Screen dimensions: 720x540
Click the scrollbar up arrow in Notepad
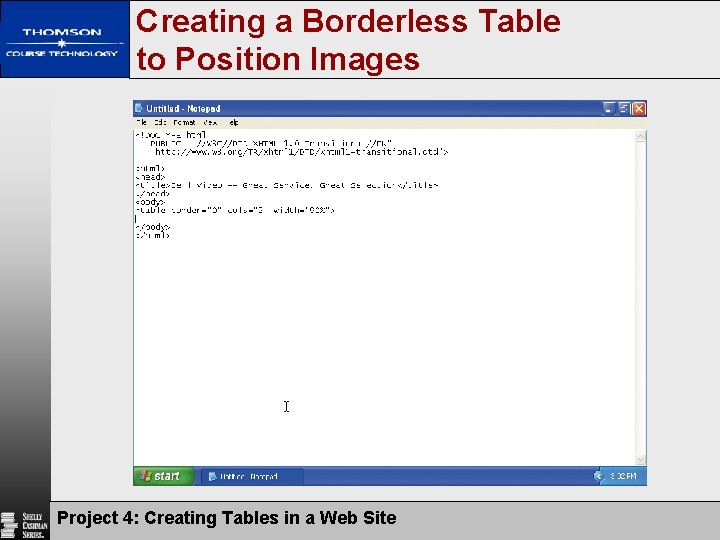[641, 135]
